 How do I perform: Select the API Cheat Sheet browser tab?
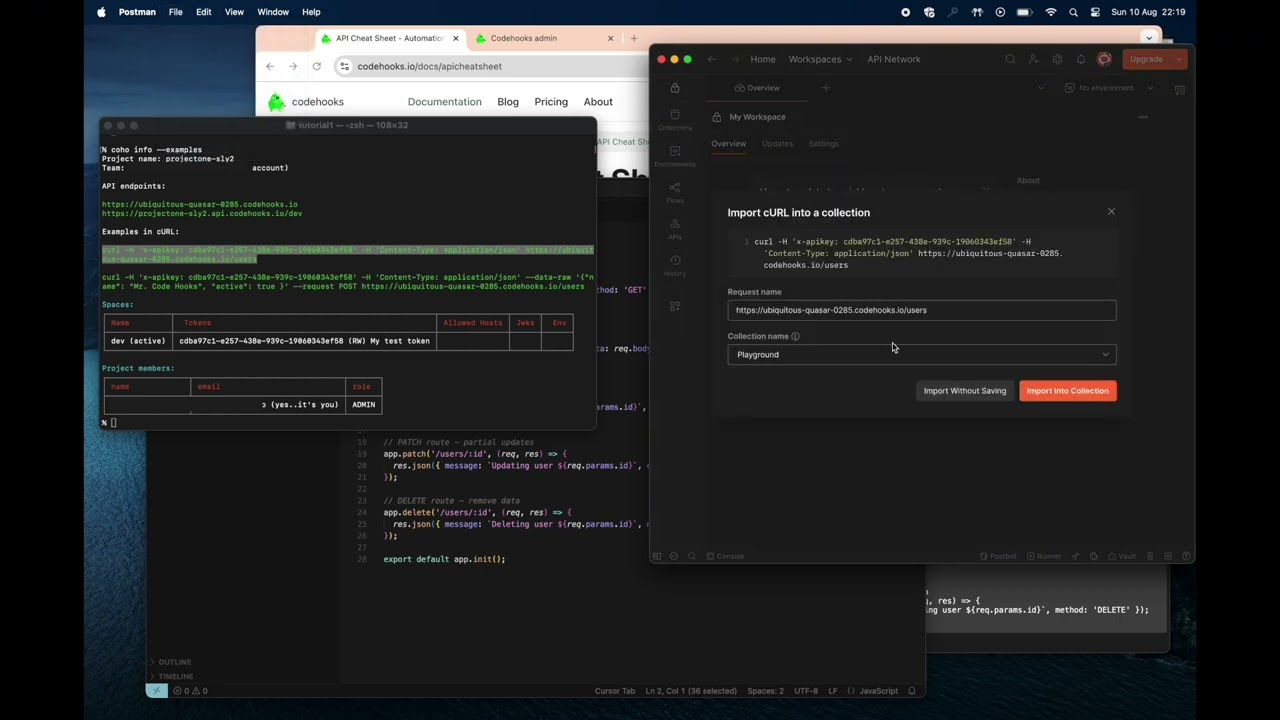[x=389, y=38]
